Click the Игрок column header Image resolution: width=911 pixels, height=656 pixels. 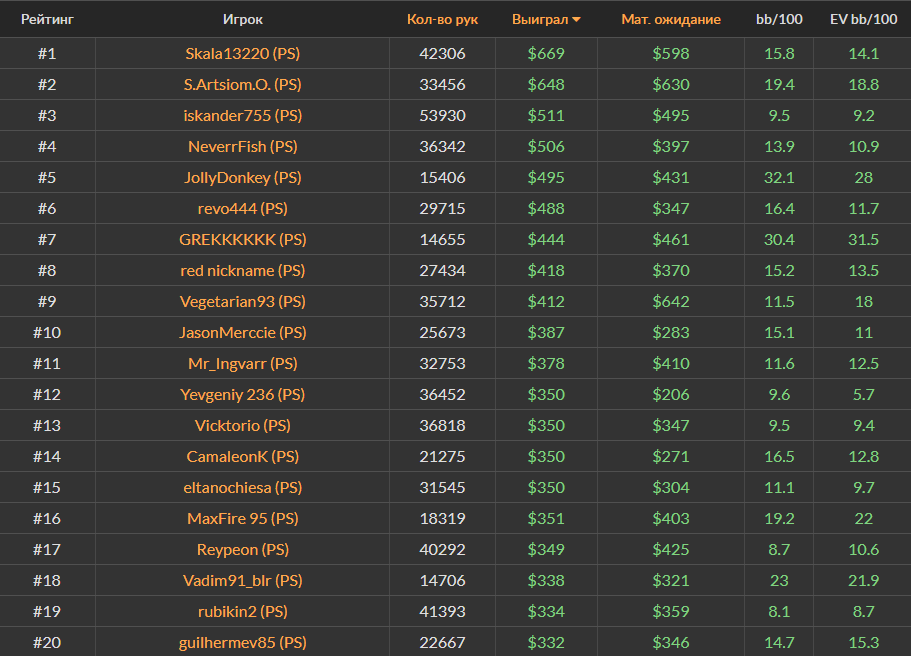(243, 19)
